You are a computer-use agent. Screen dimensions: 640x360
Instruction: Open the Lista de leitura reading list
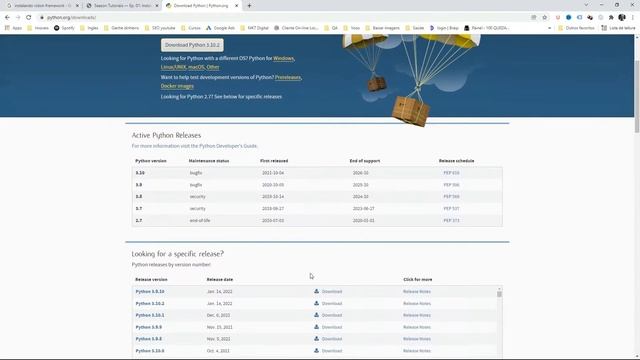[618, 28]
